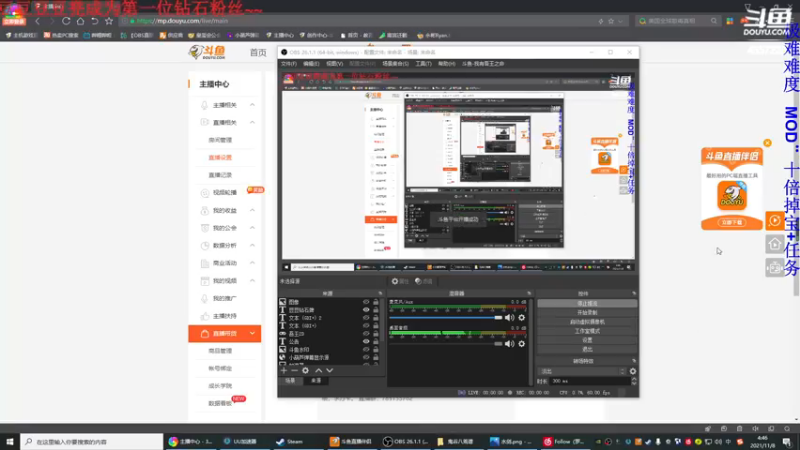Collapse the 主播相关 sidebar section
The image size is (800, 450).
coord(252,105)
